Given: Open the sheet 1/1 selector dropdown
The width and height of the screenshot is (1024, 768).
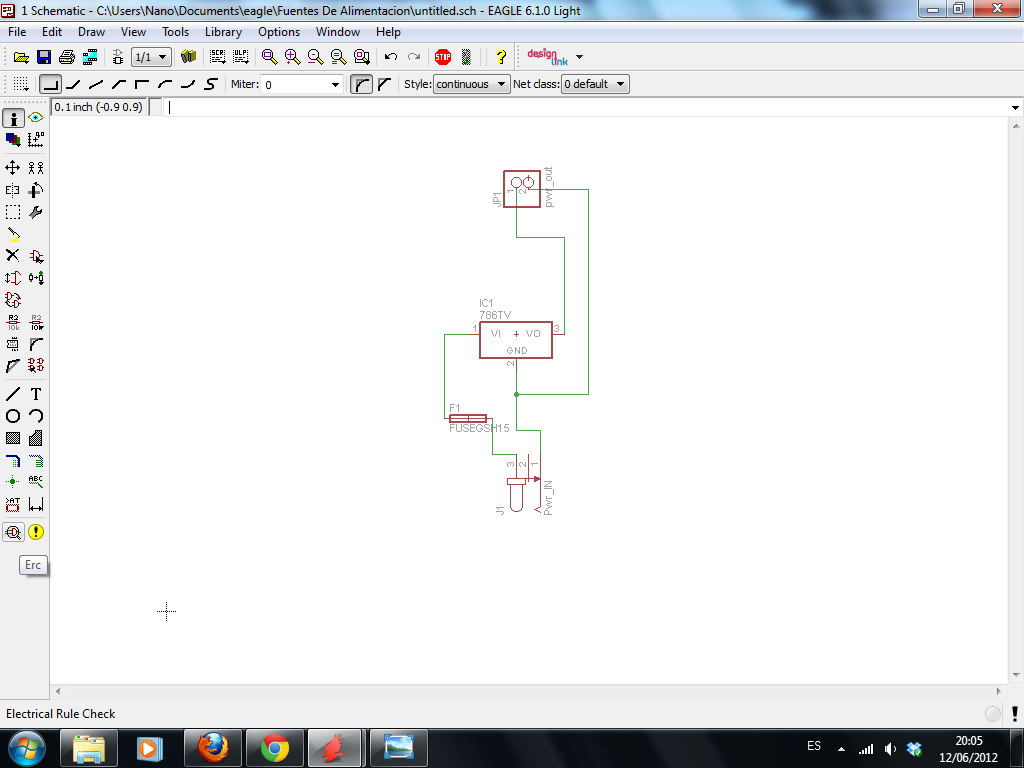Looking at the screenshot, I should pos(152,57).
